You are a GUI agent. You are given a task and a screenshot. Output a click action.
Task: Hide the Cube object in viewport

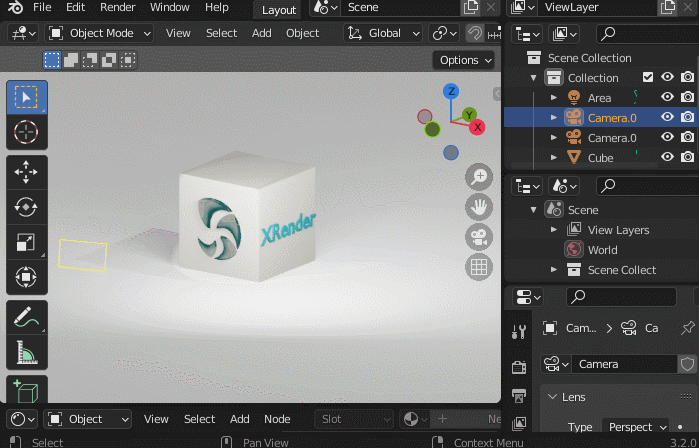coord(667,158)
